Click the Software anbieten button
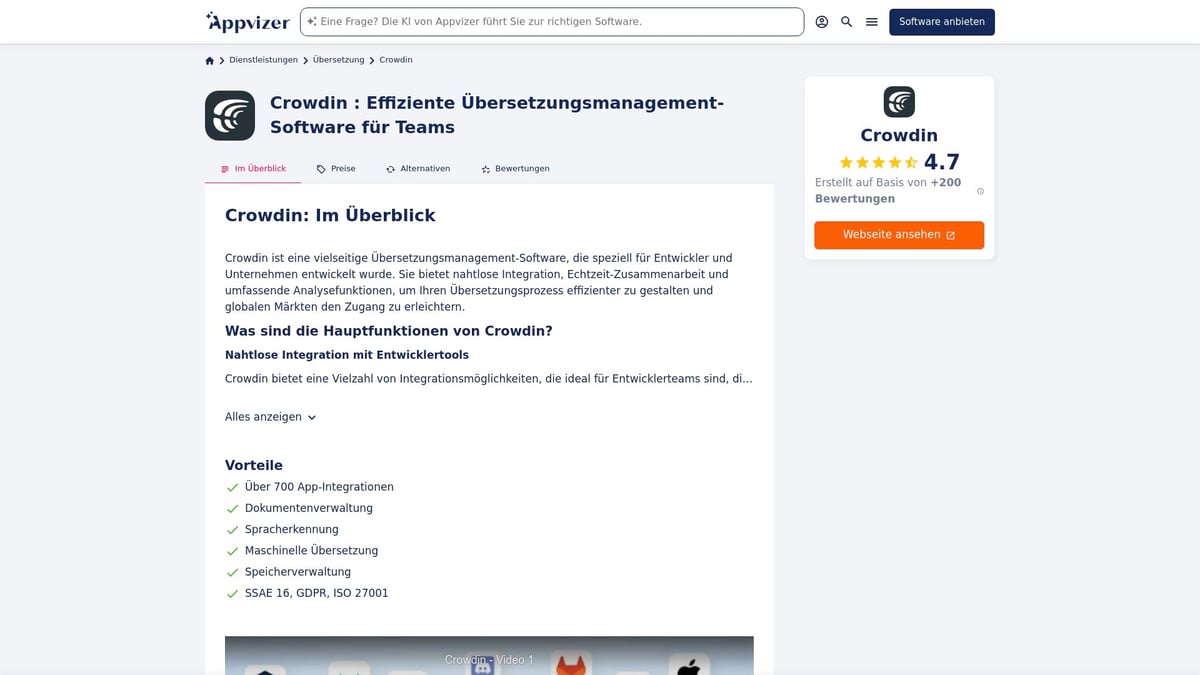 click(x=942, y=22)
